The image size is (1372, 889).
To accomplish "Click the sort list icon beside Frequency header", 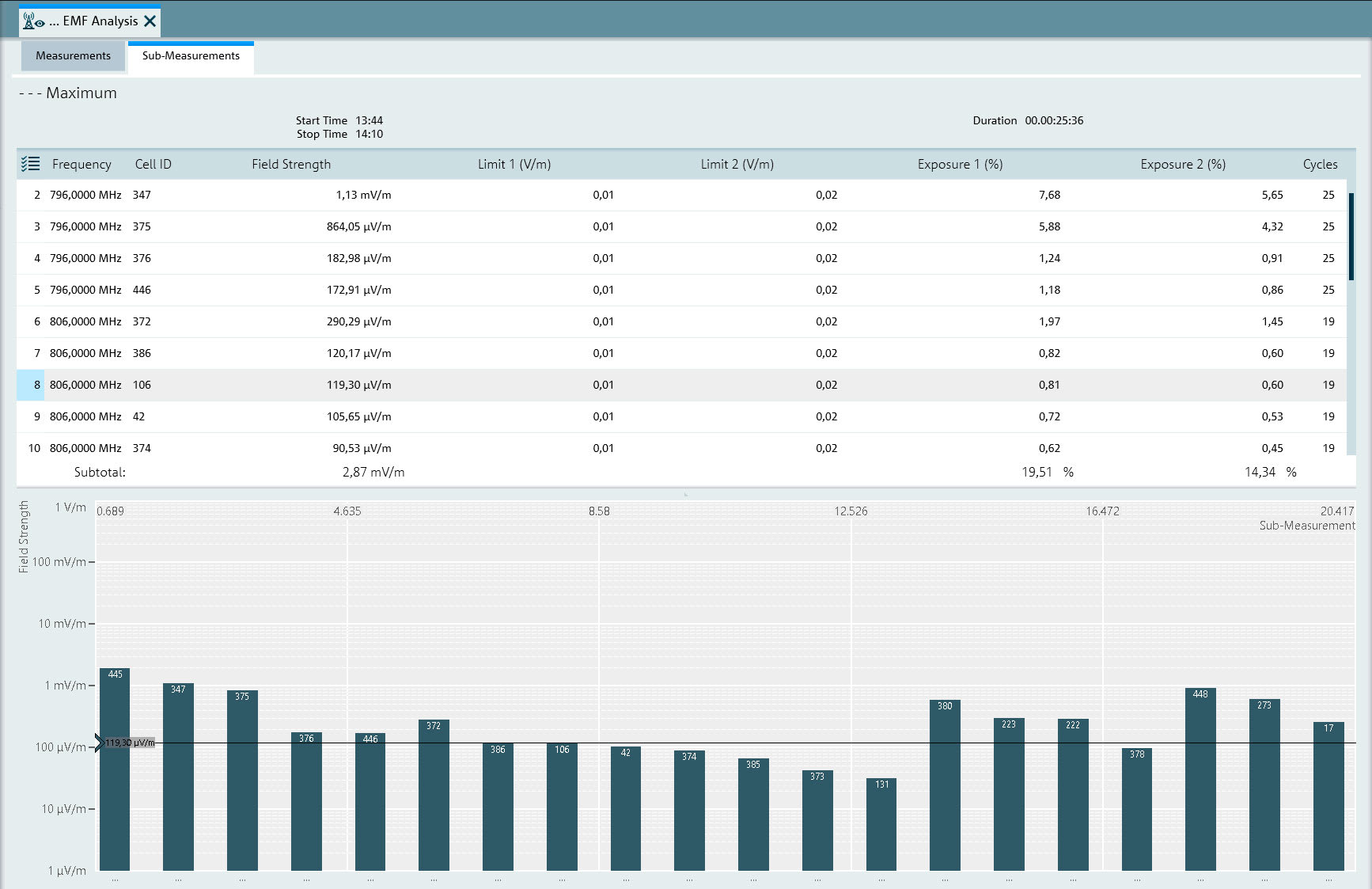I will tap(31, 164).
